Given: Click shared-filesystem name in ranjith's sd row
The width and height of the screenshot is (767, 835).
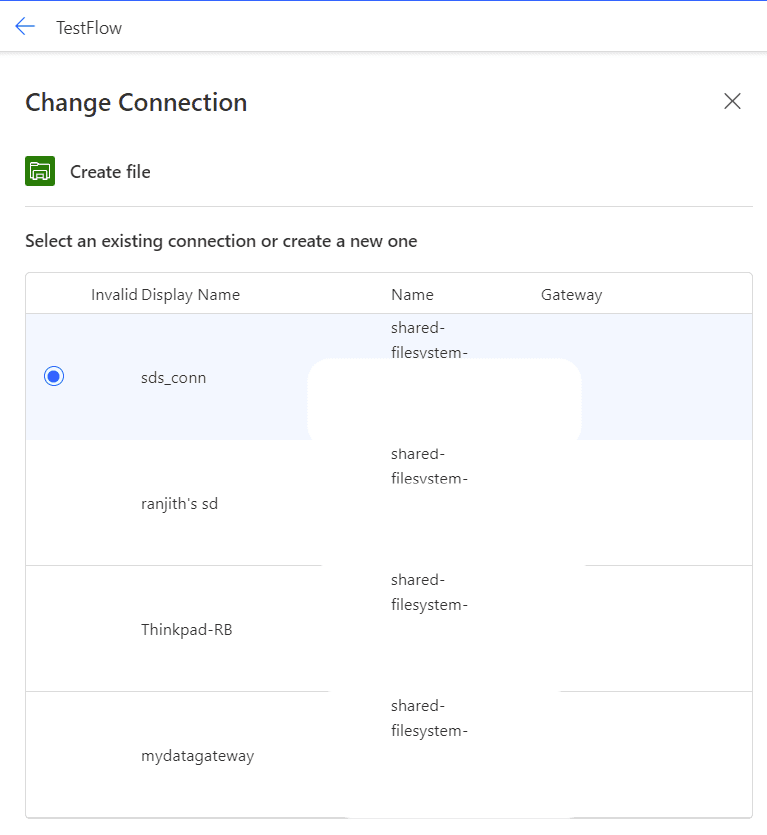Looking at the screenshot, I should [429, 466].
